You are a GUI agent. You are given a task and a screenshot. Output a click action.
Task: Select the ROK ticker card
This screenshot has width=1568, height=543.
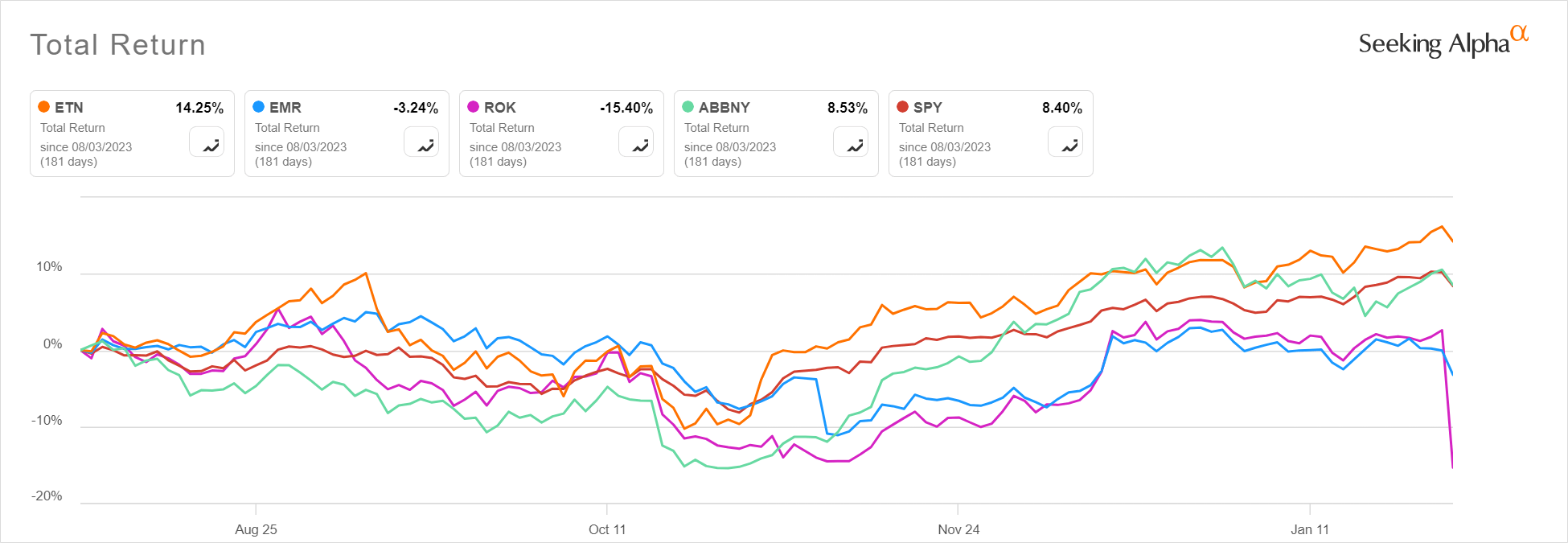(x=561, y=133)
